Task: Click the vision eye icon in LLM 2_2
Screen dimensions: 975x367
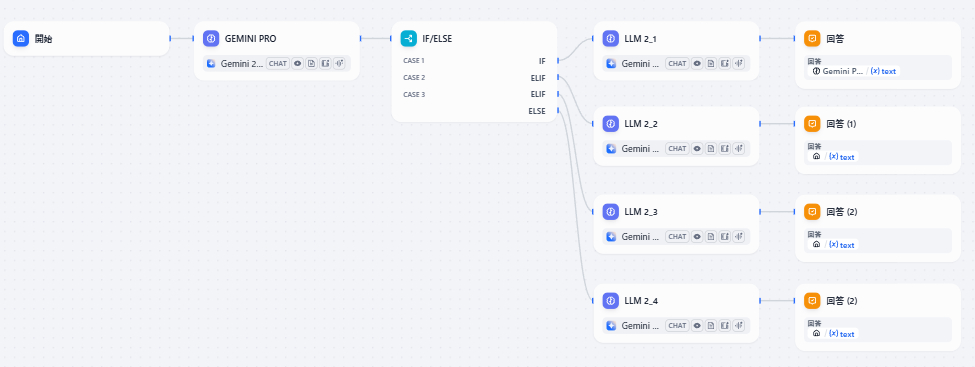Action: point(697,149)
